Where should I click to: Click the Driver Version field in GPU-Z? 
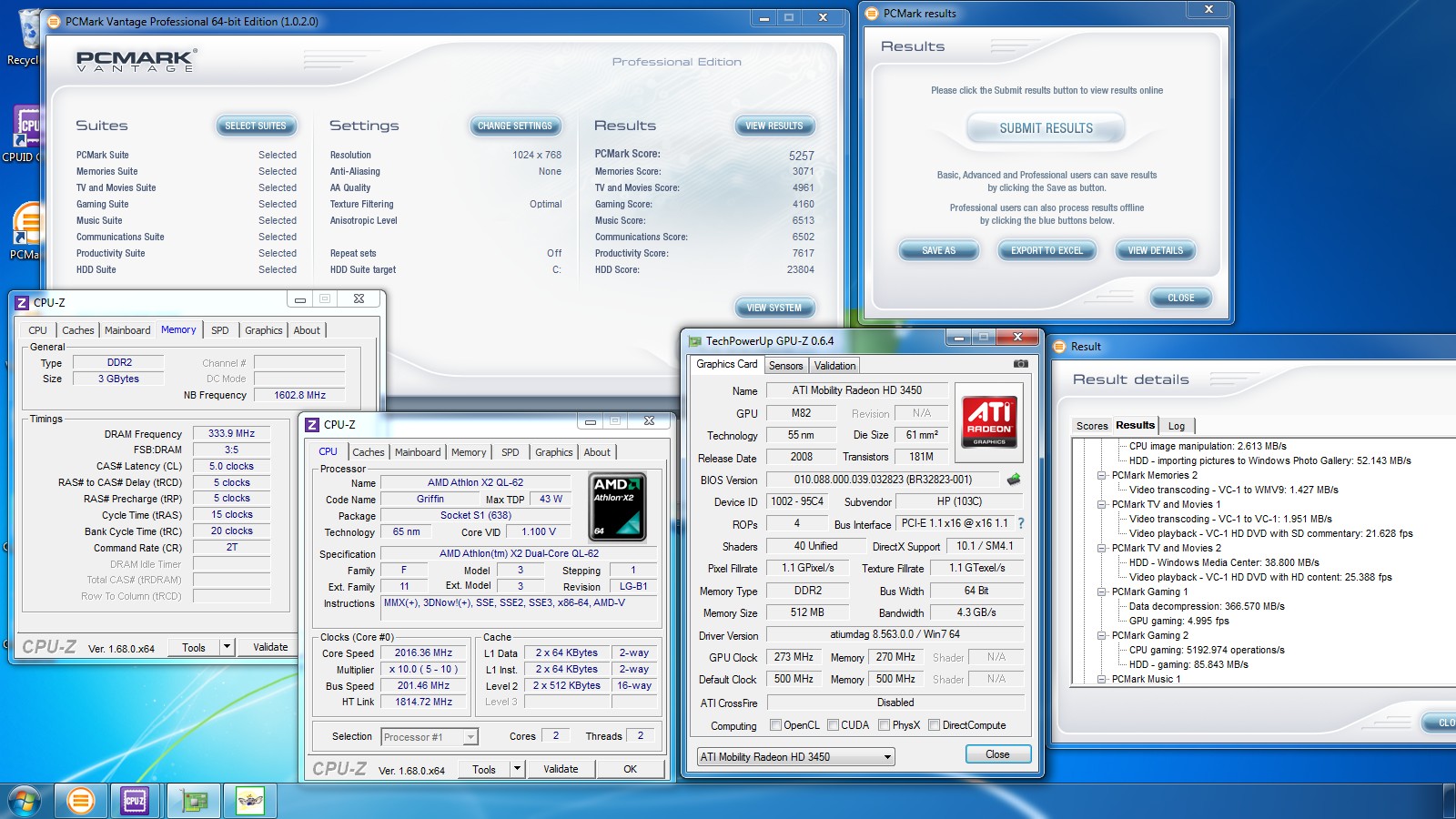[895, 634]
